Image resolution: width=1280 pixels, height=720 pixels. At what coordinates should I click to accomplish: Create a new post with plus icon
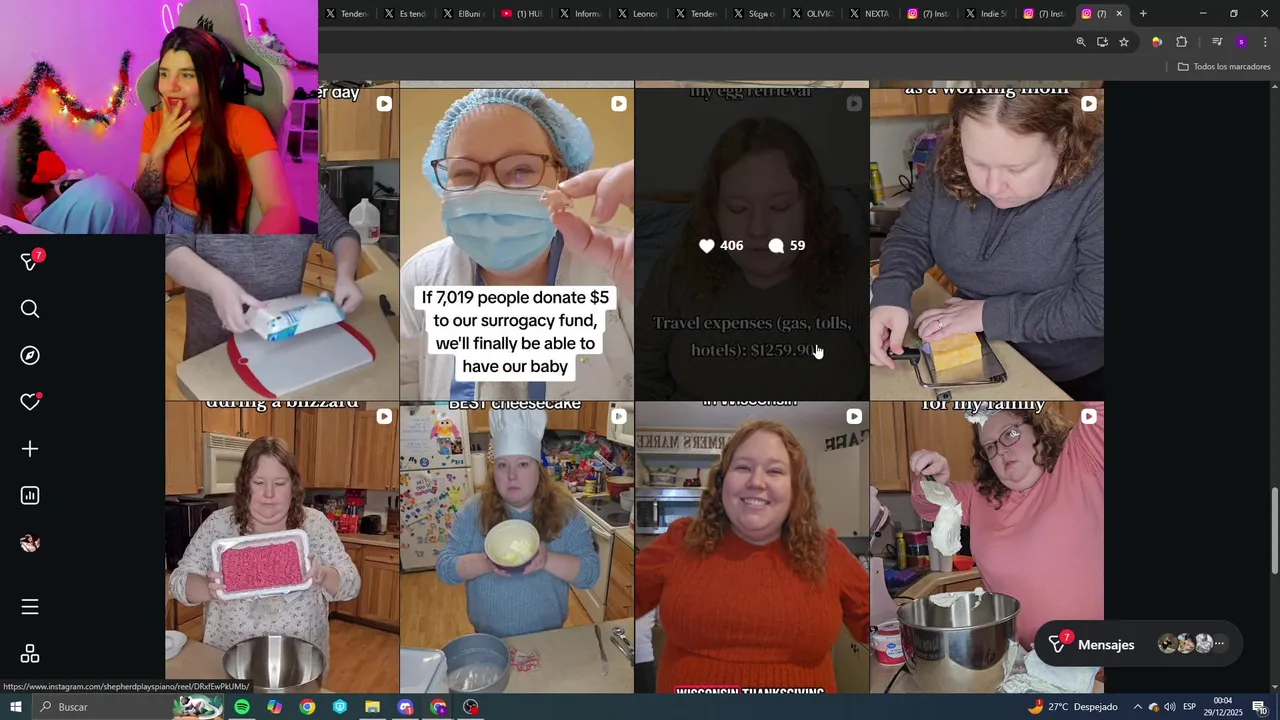(x=30, y=449)
